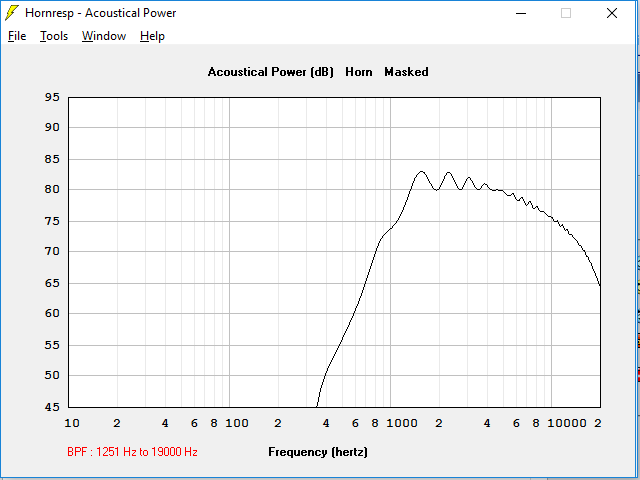The height and width of the screenshot is (480, 640).
Task: Open the File menu
Action: point(17,36)
